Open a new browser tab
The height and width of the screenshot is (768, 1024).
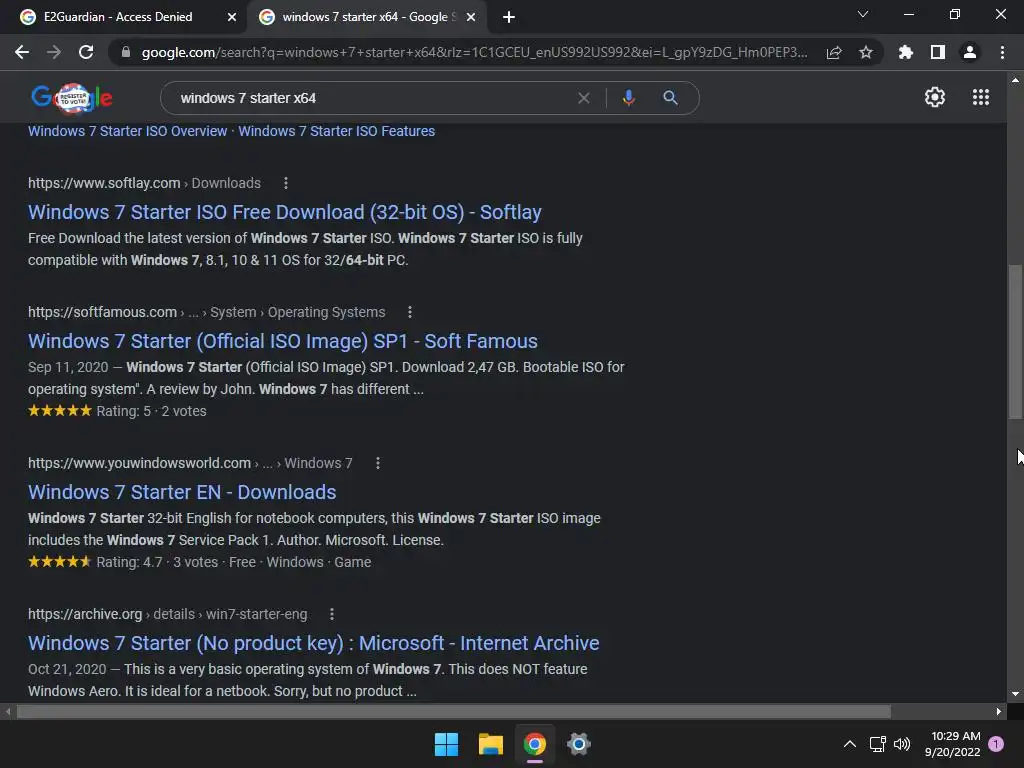tap(509, 17)
